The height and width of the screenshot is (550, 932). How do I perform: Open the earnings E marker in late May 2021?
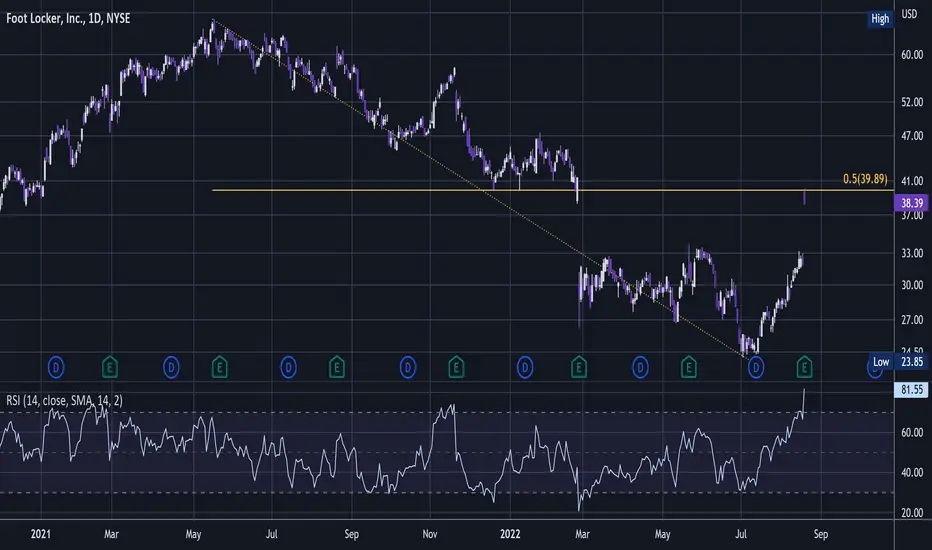tap(219, 367)
